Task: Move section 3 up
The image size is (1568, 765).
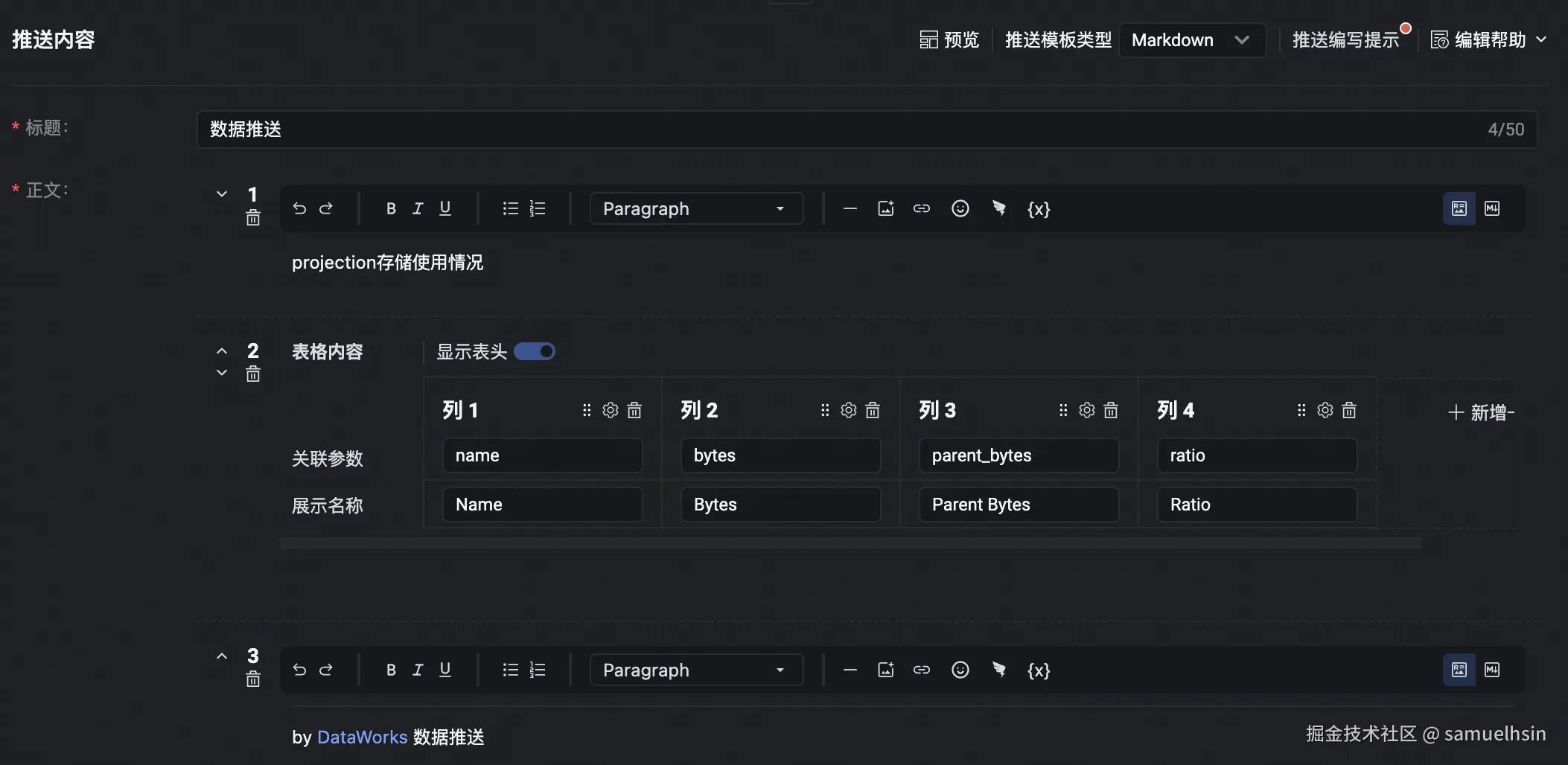Action: click(x=222, y=656)
